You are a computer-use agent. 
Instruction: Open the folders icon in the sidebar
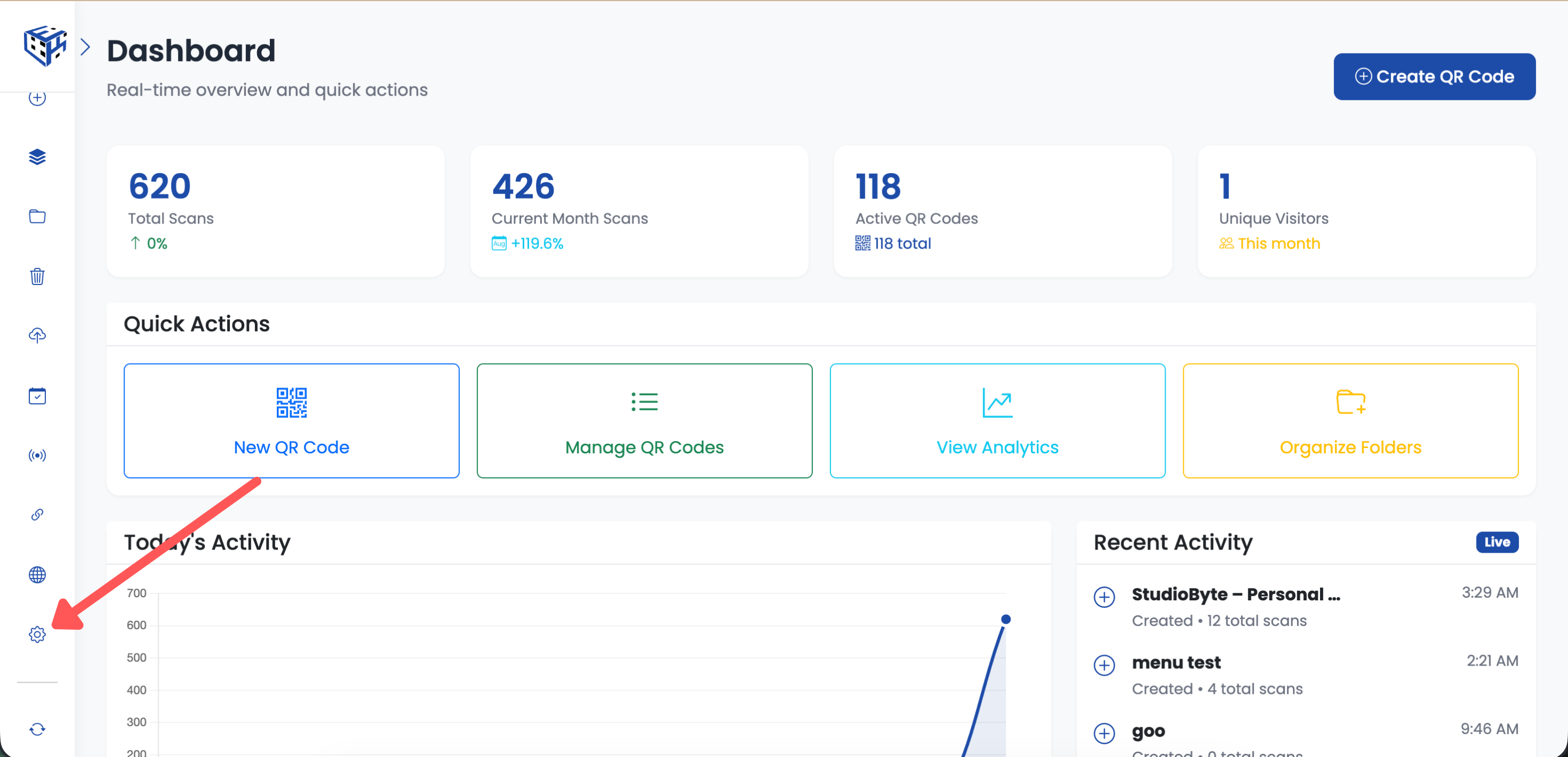pos(37,216)
